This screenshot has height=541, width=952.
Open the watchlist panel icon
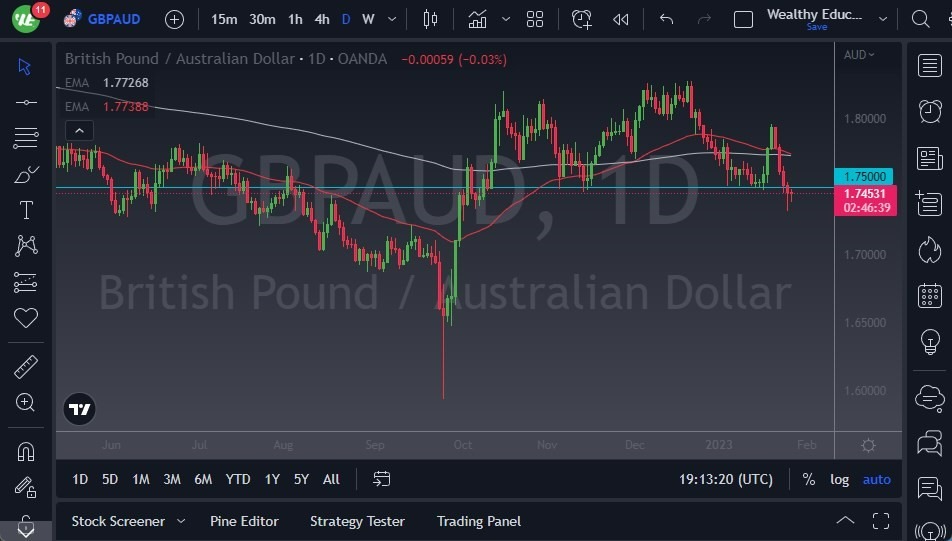coord(930,65)
